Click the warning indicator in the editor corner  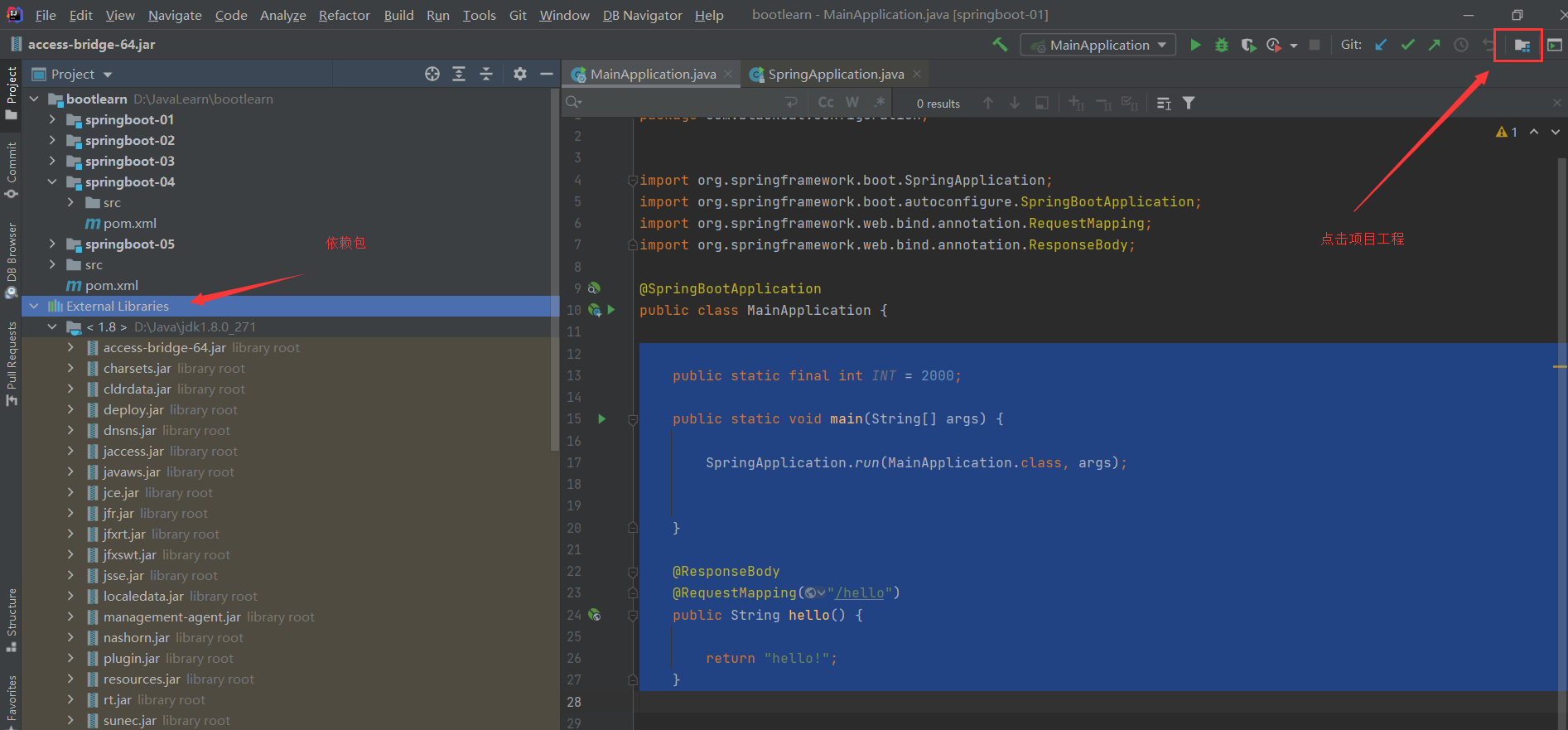pyautogui.click(x=1507, y=132)
